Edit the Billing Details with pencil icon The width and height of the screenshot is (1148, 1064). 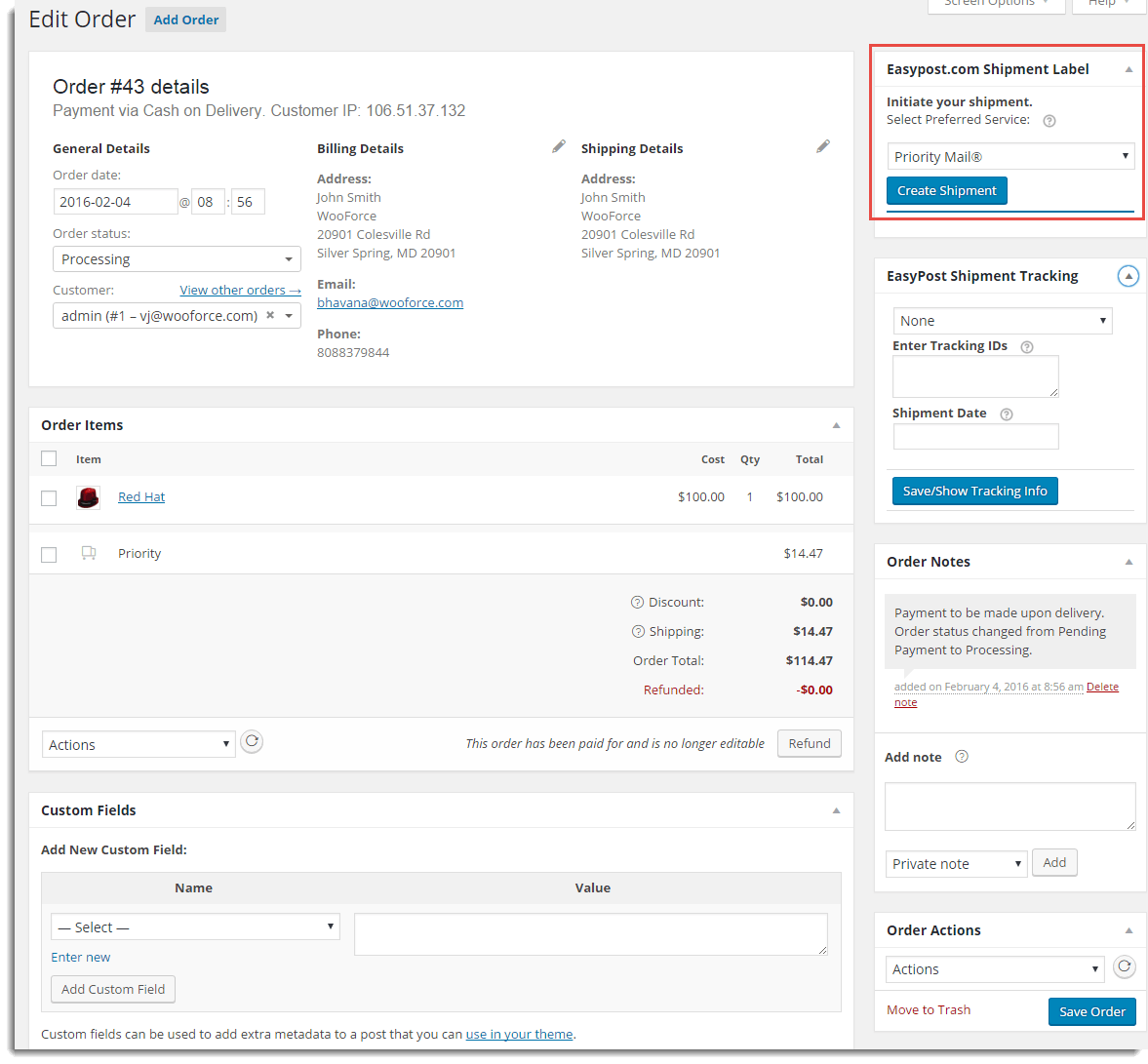click(558, 145)
